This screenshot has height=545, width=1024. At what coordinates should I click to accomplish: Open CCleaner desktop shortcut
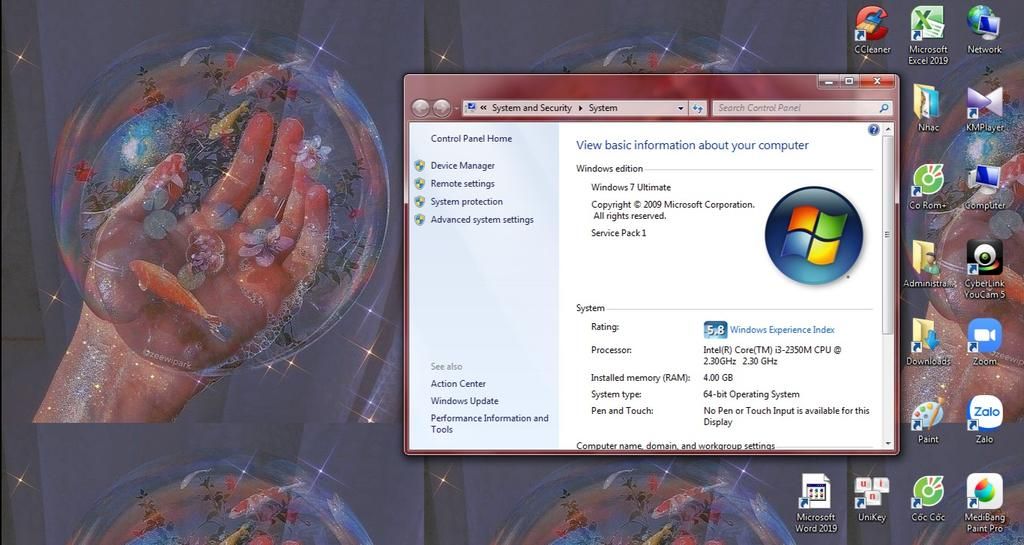pos(872,30)
